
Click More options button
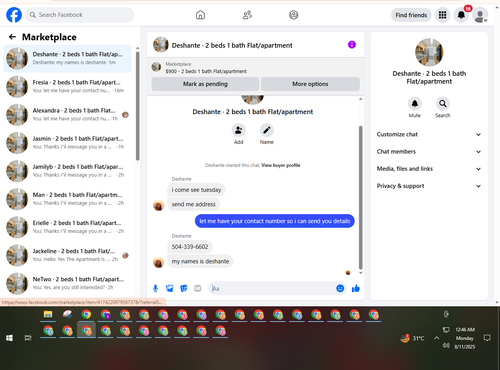[x=310, y=84]
